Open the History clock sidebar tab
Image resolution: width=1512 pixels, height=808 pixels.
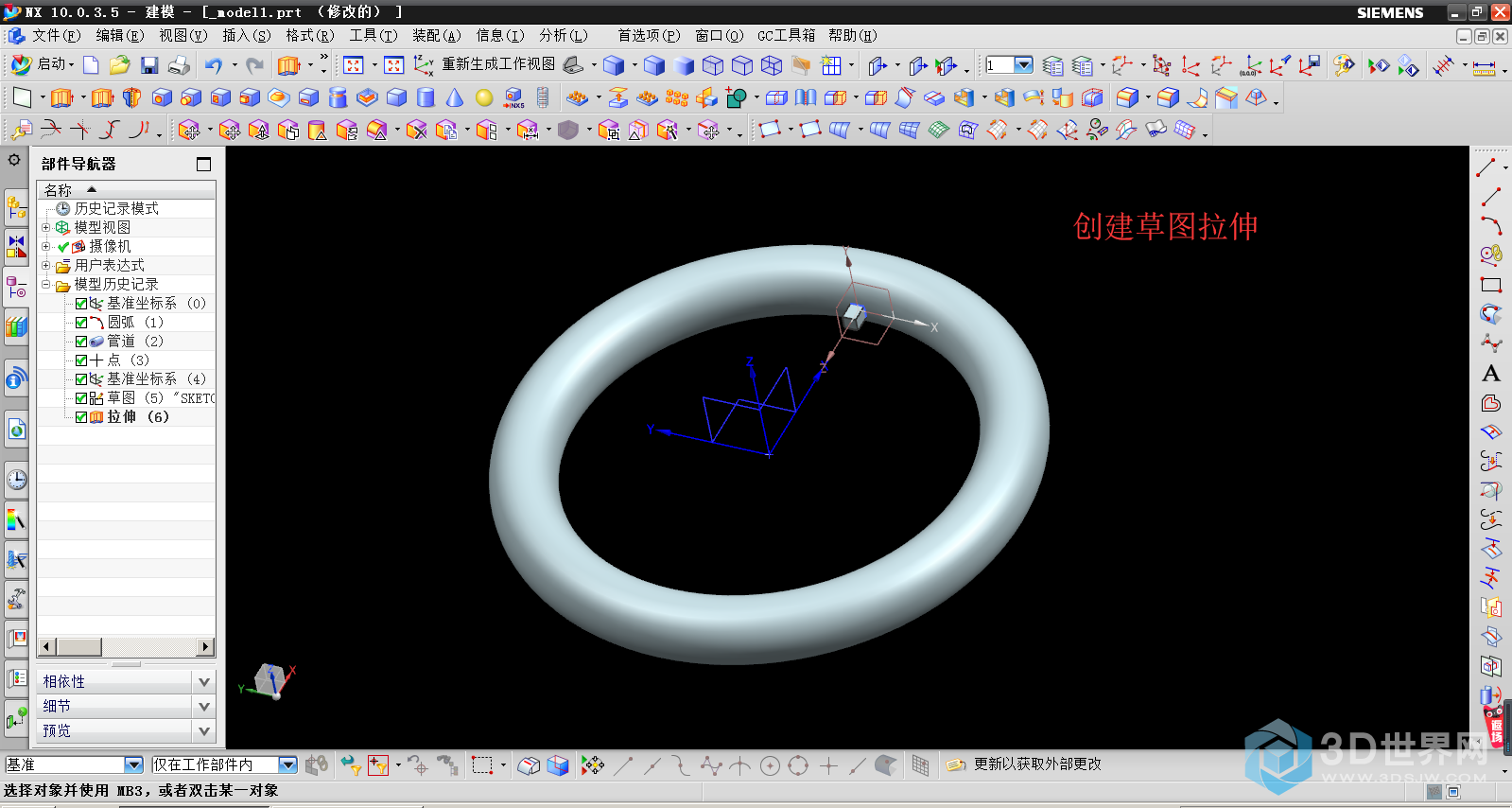[x=16, y=479]
